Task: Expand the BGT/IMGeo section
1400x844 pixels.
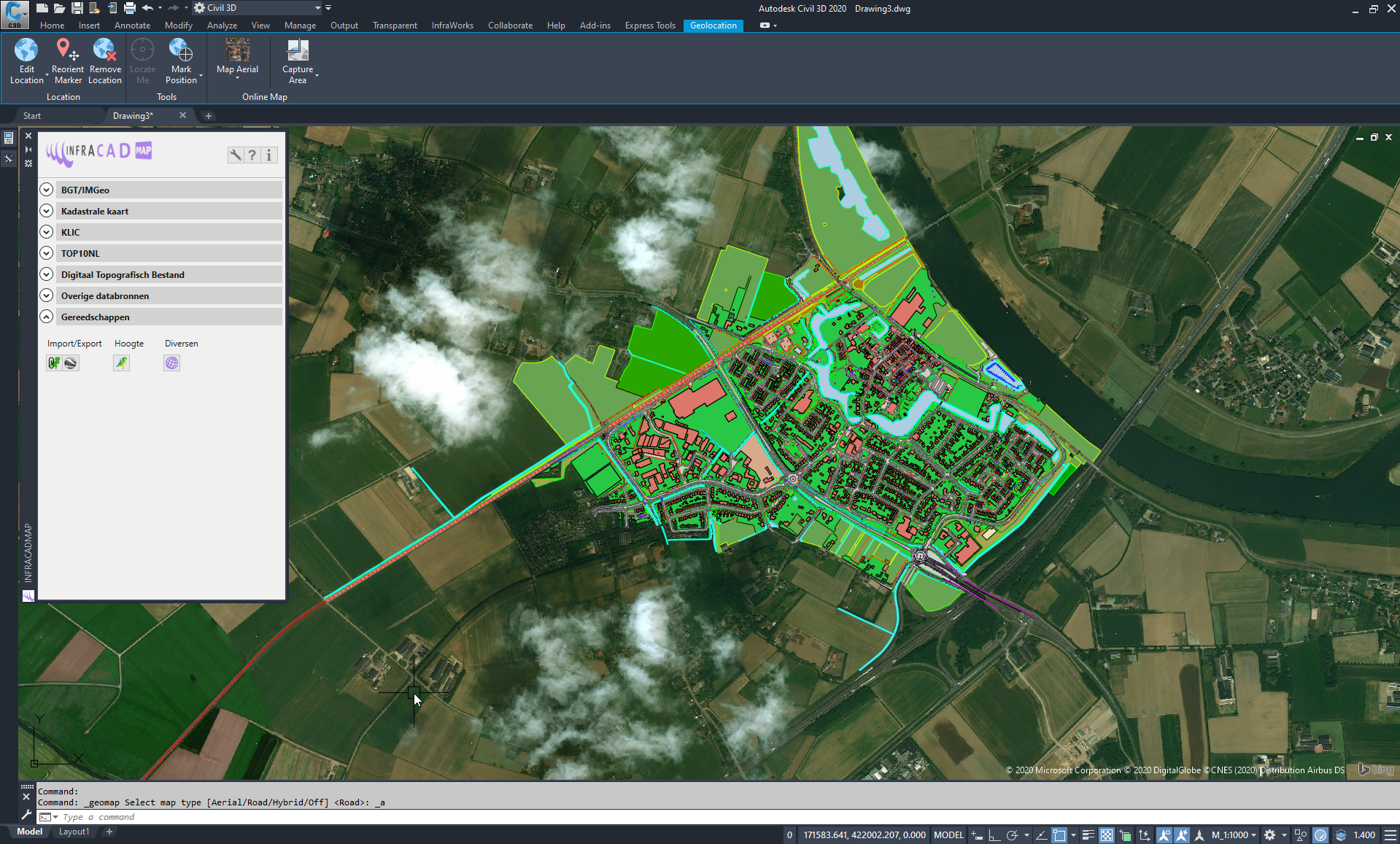Action: click(x=47, y=190)
